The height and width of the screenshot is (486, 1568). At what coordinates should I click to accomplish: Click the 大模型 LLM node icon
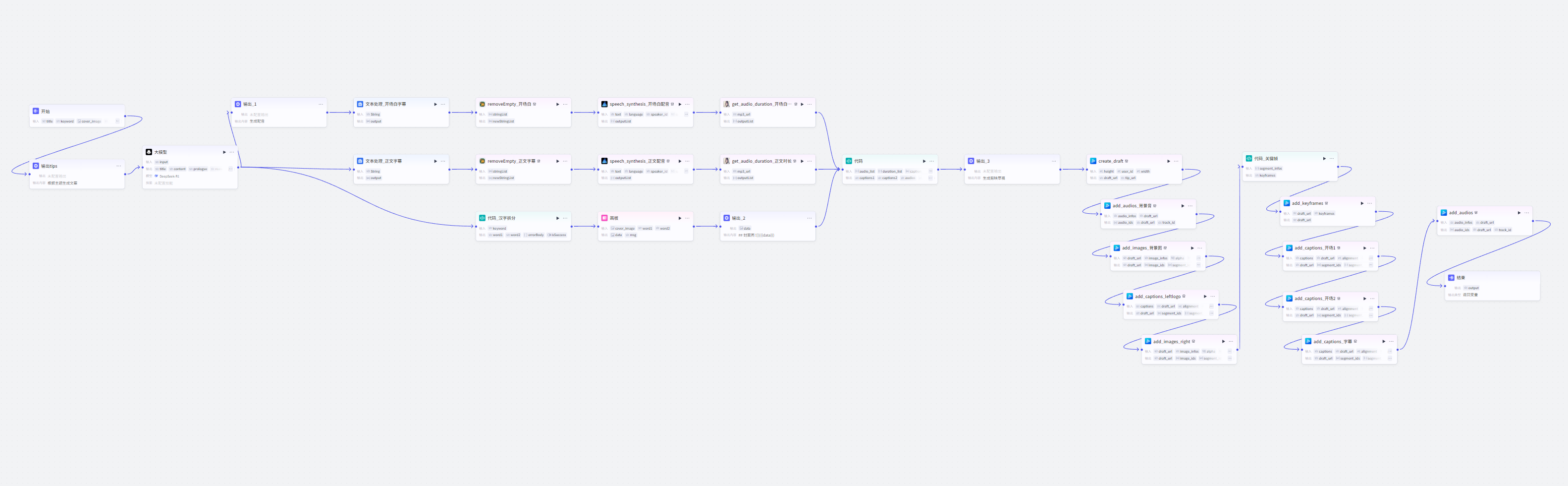pyautogui.click(x=149, y=152)
